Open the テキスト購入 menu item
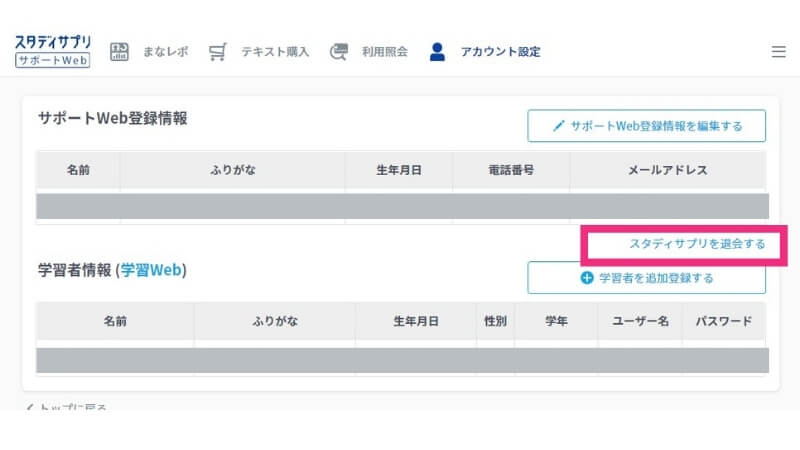 tap(275, 51)
